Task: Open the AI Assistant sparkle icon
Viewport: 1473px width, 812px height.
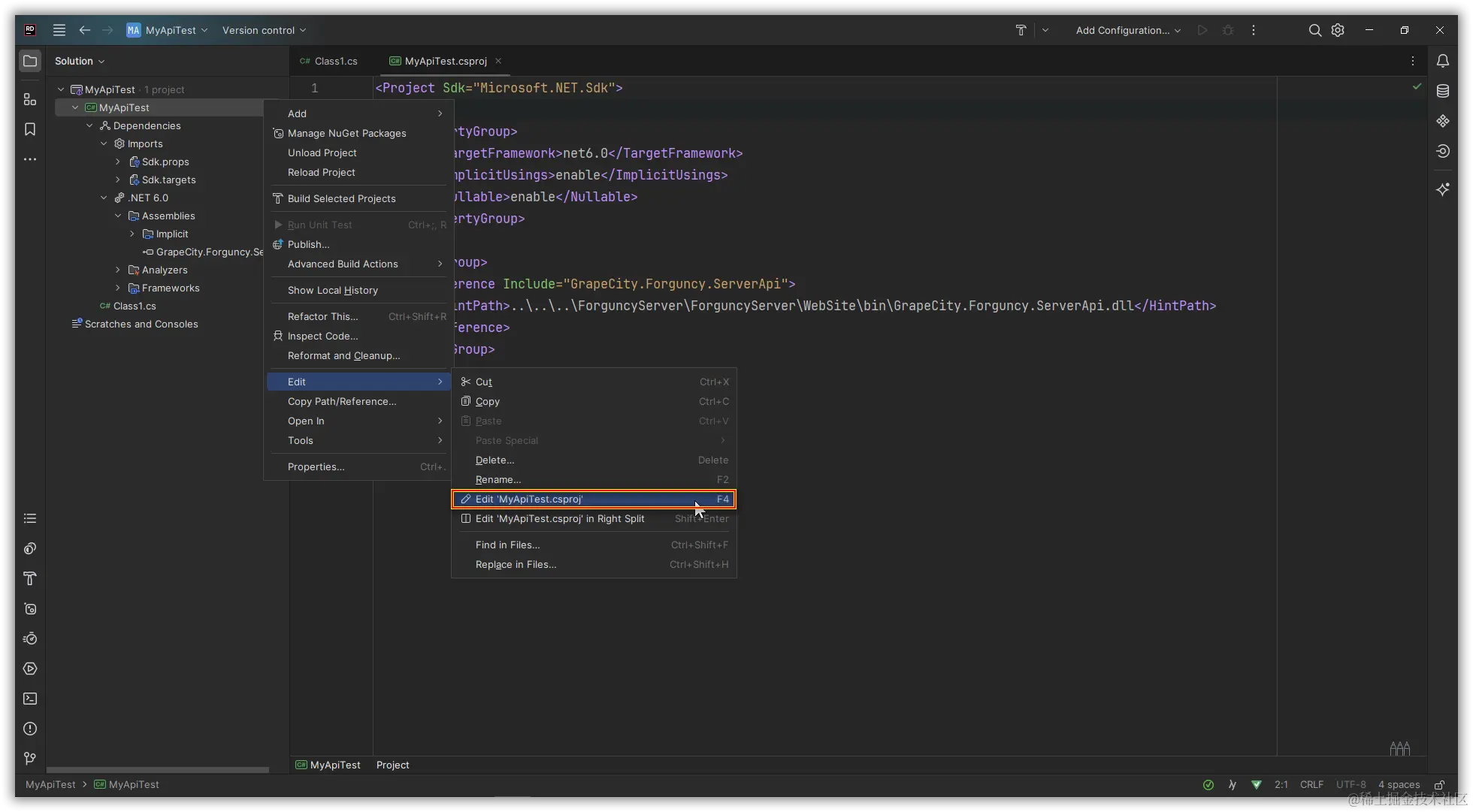Action: (1442, 189)
